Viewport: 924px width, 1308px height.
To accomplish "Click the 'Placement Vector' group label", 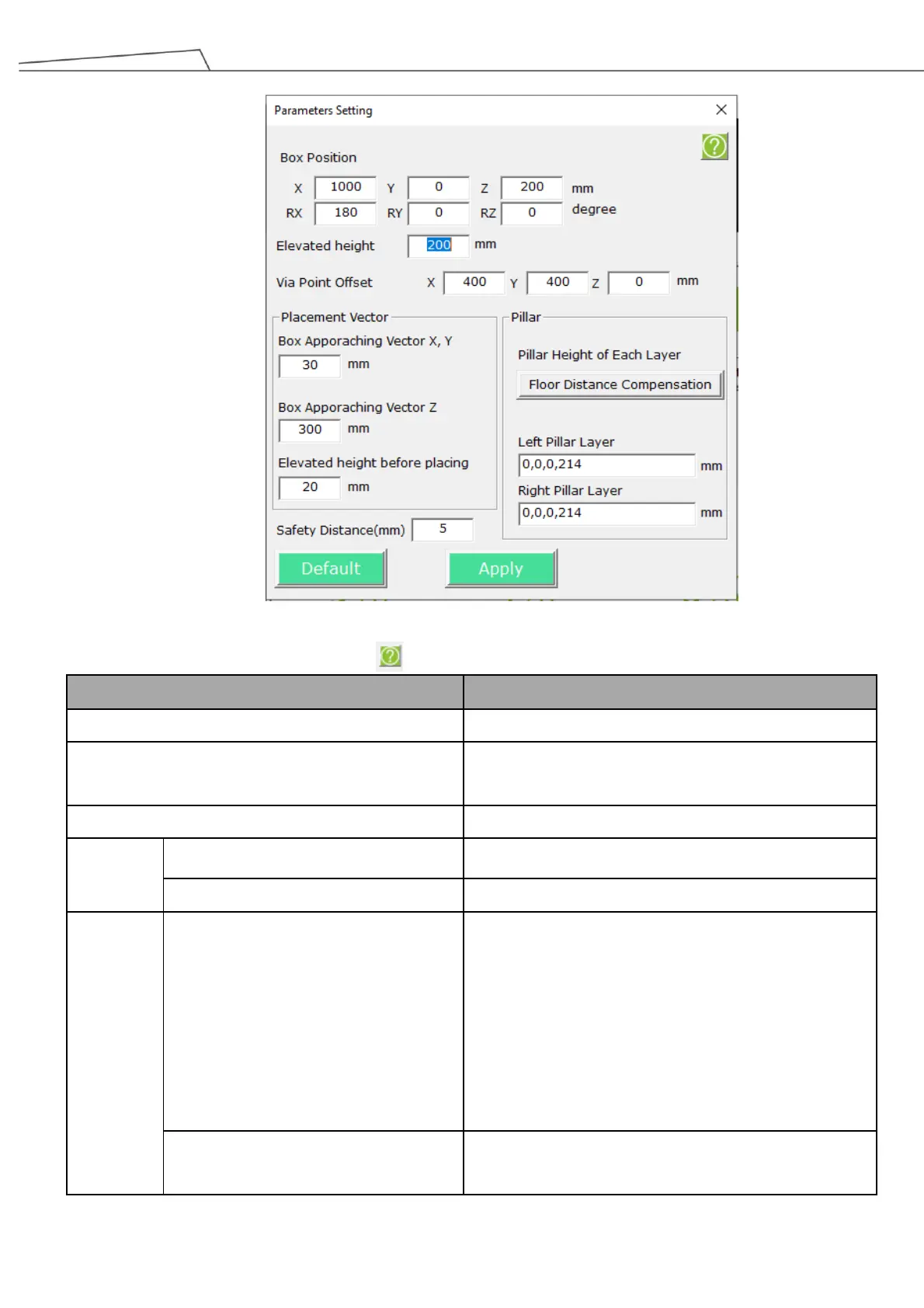I will click(x=335, y=317).
